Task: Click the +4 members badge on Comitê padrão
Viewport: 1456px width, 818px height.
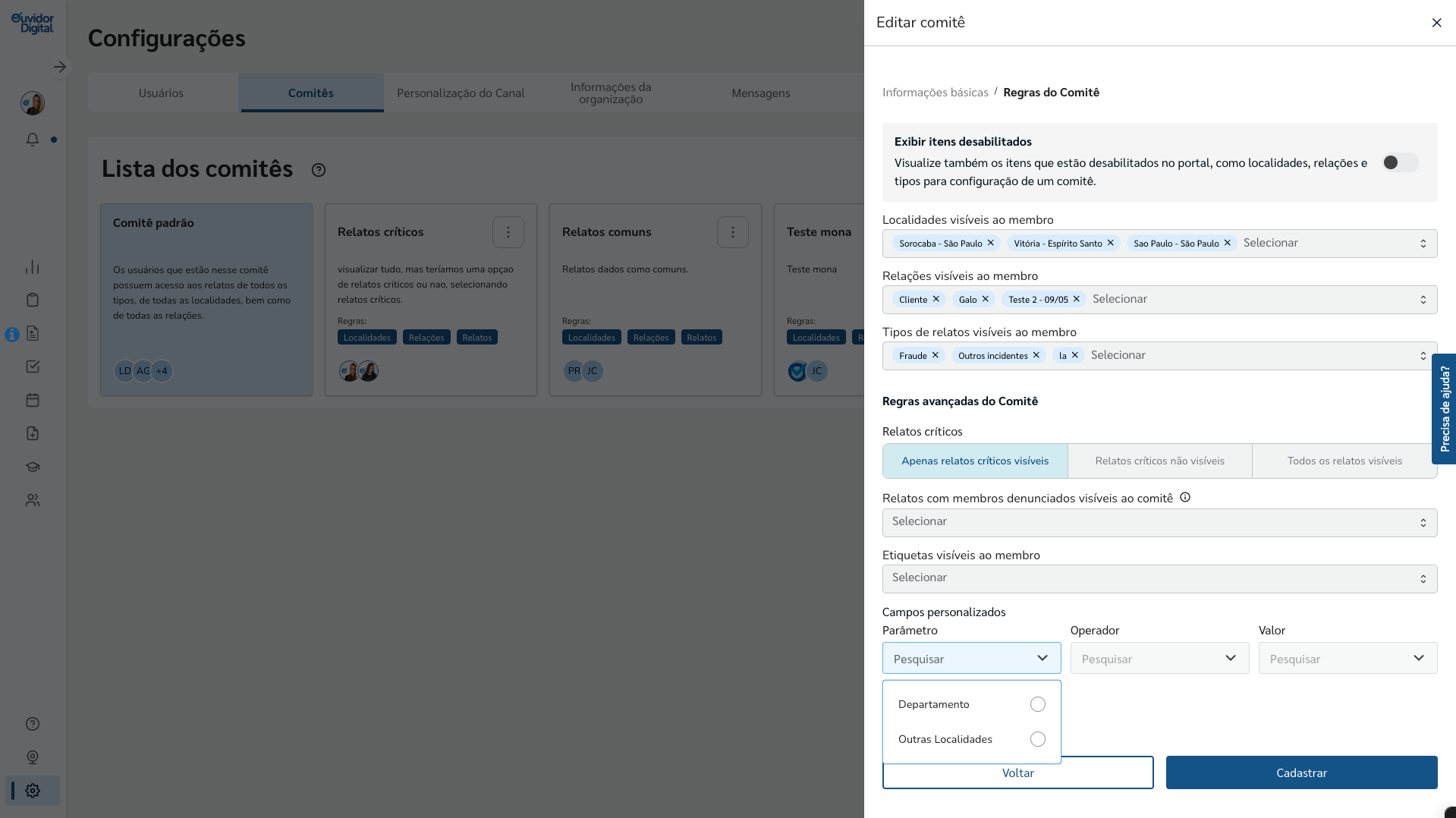Action: [x=162, y=371]
